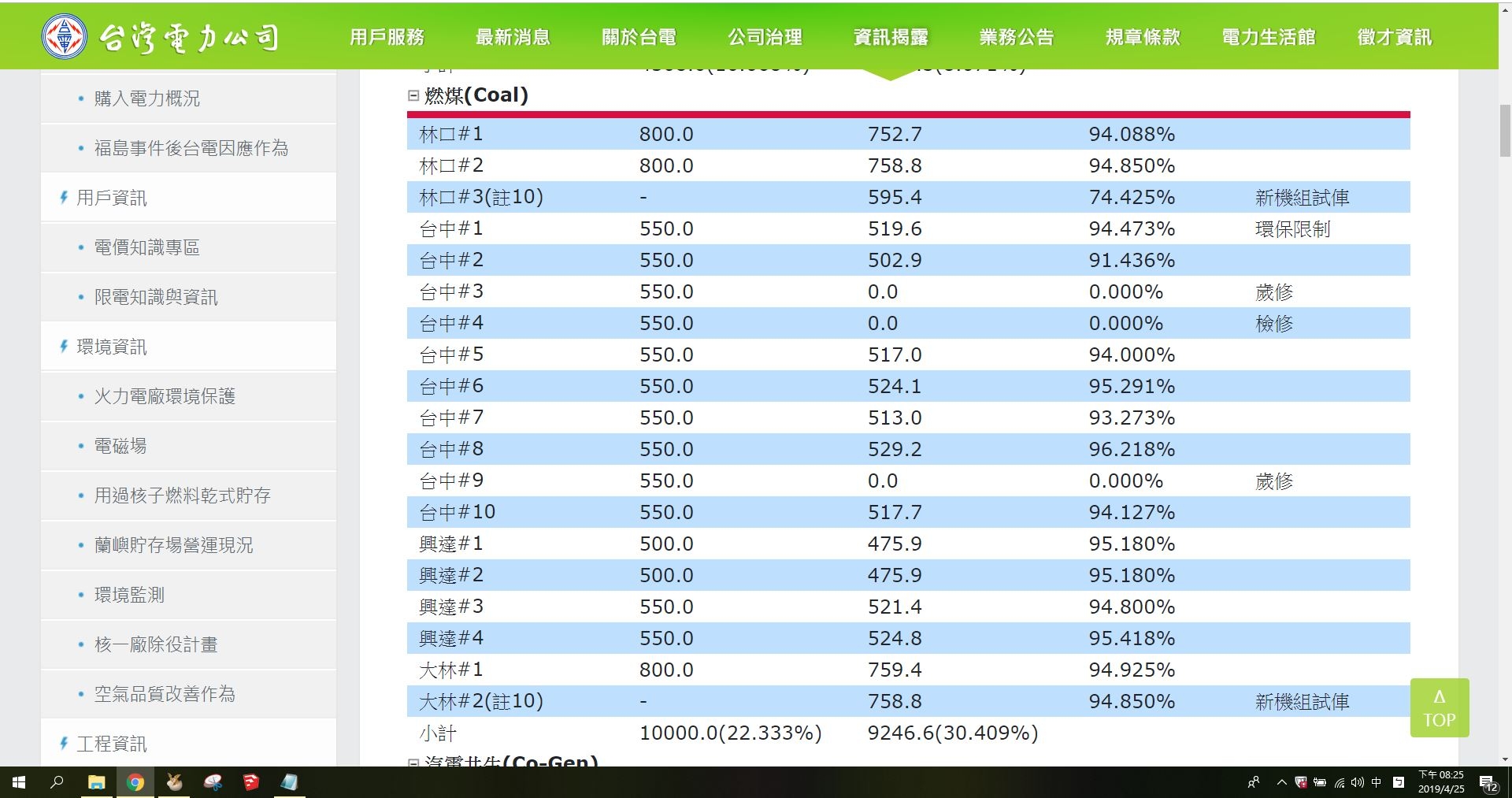Show hidden system tray icons
Screen dimensions: 1512x798
tap(1281, 782)
